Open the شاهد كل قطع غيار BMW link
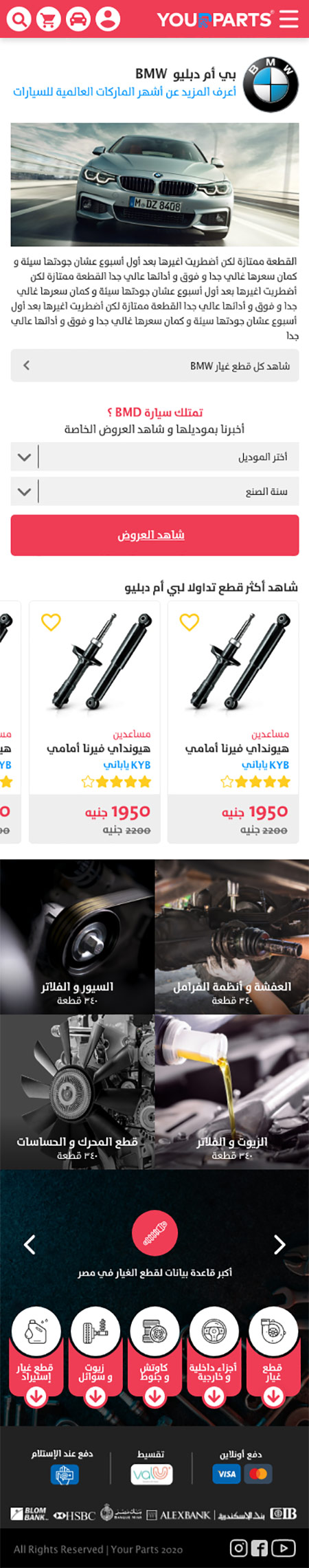 pos(154,366)
